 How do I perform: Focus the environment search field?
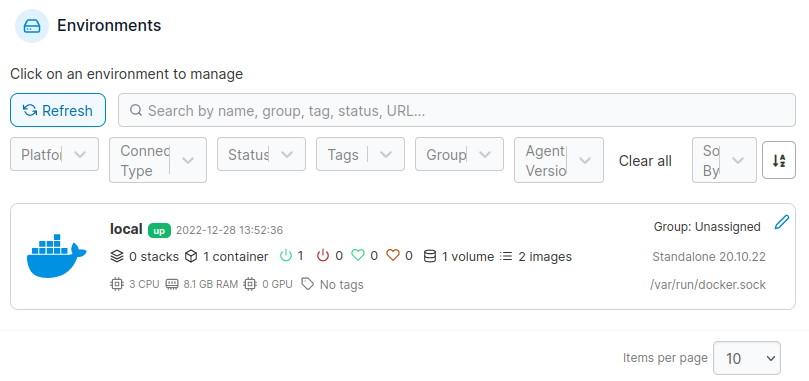[x=457, y=110]
